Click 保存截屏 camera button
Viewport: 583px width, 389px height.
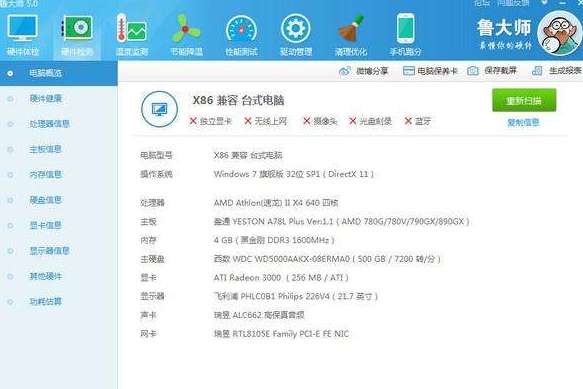click(x=492, y=70)
